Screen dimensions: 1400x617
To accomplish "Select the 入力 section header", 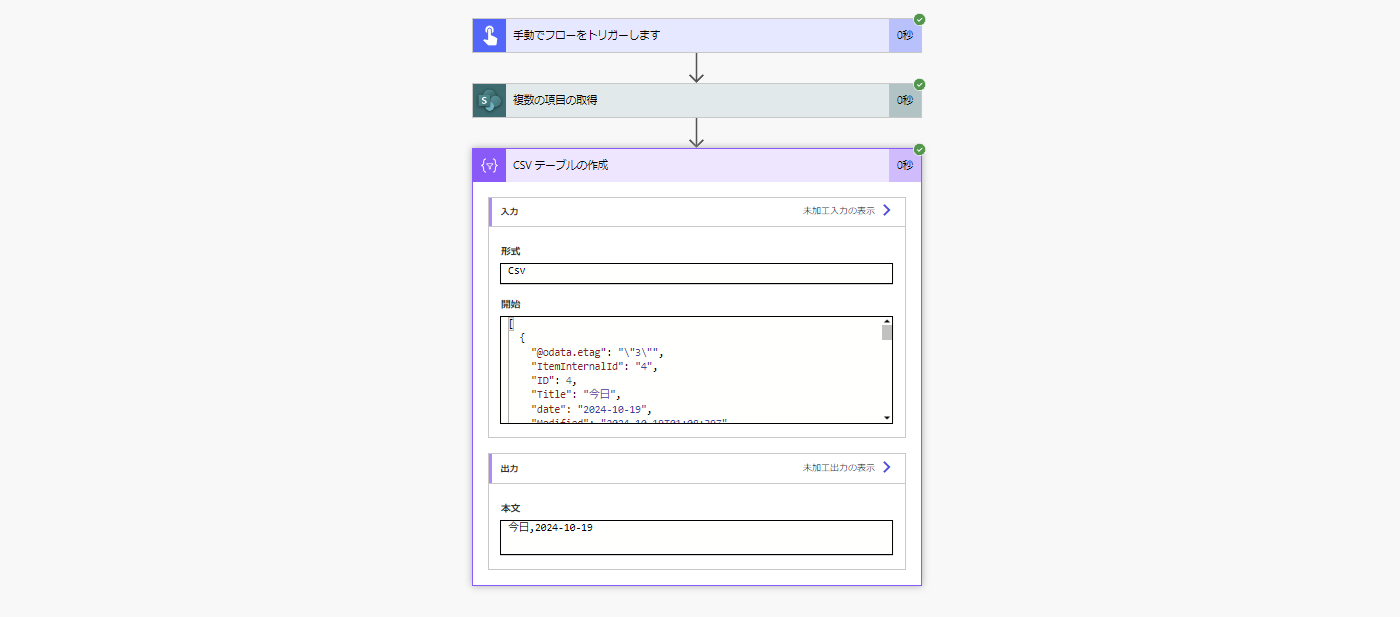I will 512,211.
